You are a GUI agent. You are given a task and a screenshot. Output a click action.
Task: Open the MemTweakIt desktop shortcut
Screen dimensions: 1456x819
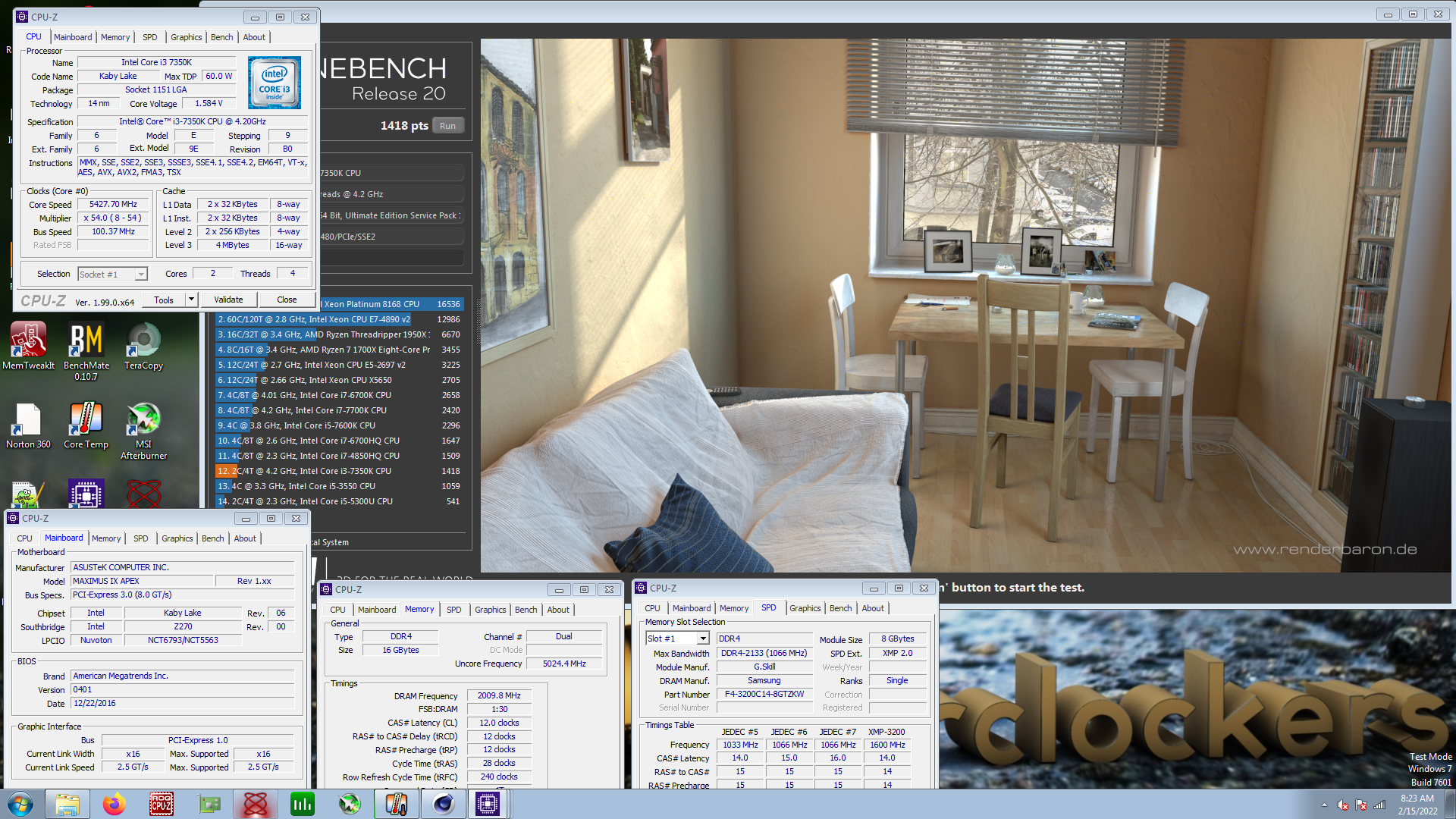coord(28,346)
